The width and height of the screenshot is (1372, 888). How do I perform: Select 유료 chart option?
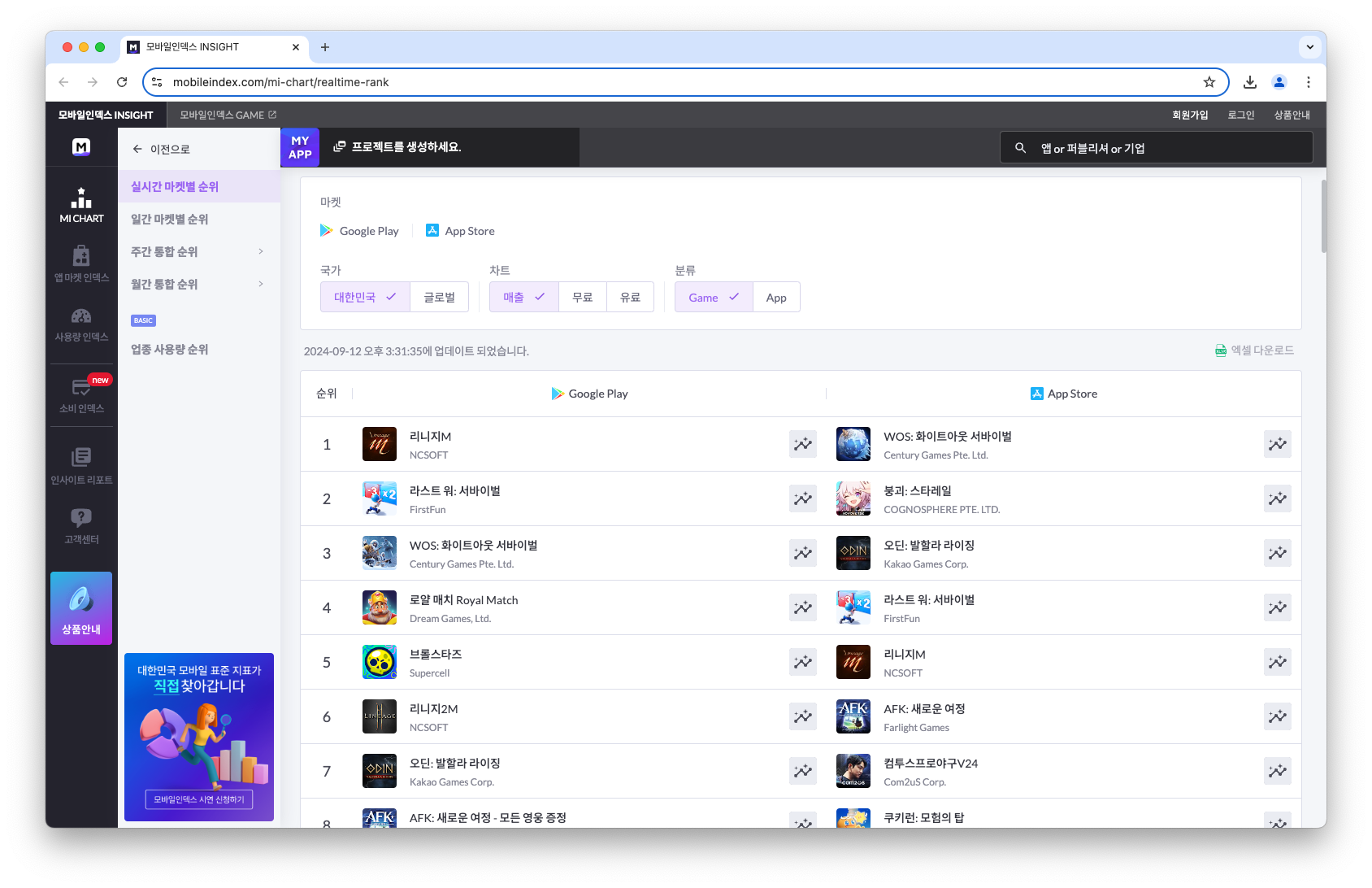click(x=630, y=298)
